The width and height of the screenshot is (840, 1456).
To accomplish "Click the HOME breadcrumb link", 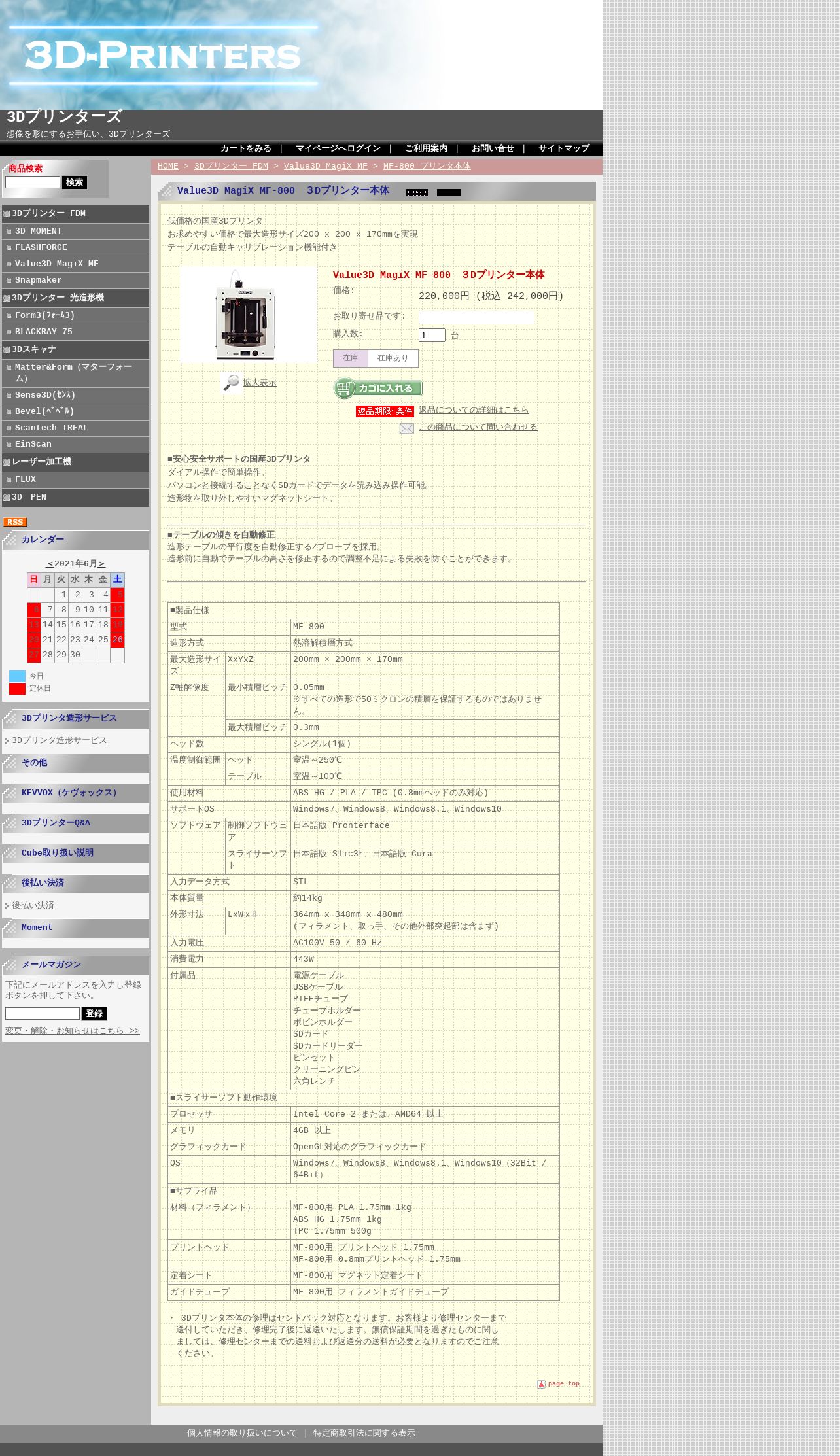I will pyautogui.click(x=168, y=166).
